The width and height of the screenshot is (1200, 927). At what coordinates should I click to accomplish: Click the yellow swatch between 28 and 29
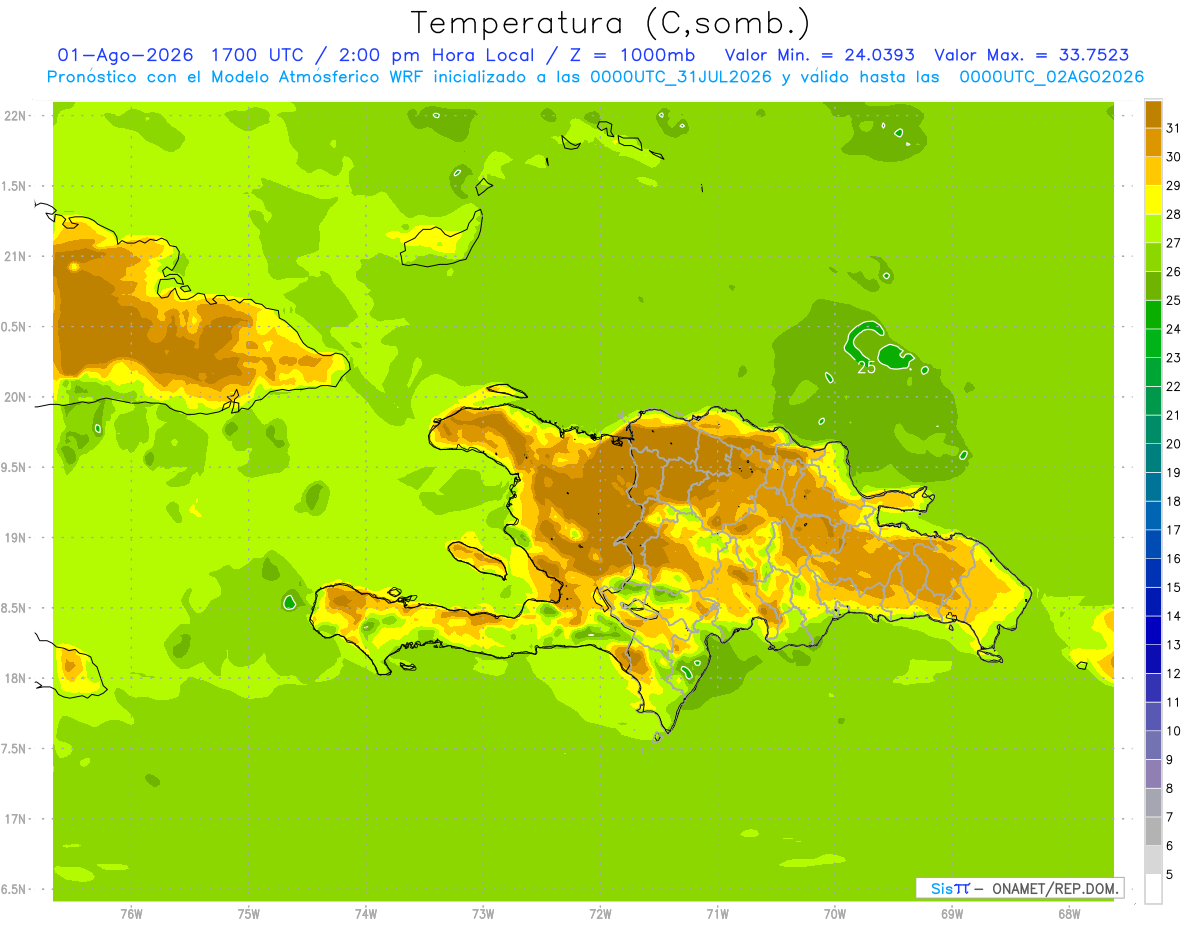tap(1153, 200)
